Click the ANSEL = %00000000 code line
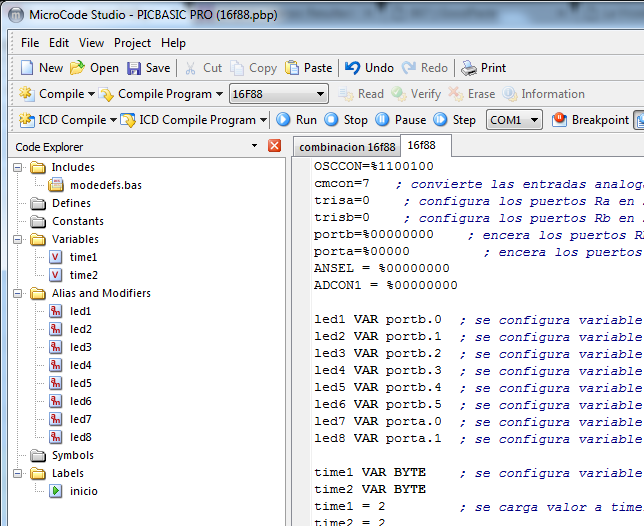Image resolution: width=644 pixels, height=526 pixels. click(x=382, y=269)
